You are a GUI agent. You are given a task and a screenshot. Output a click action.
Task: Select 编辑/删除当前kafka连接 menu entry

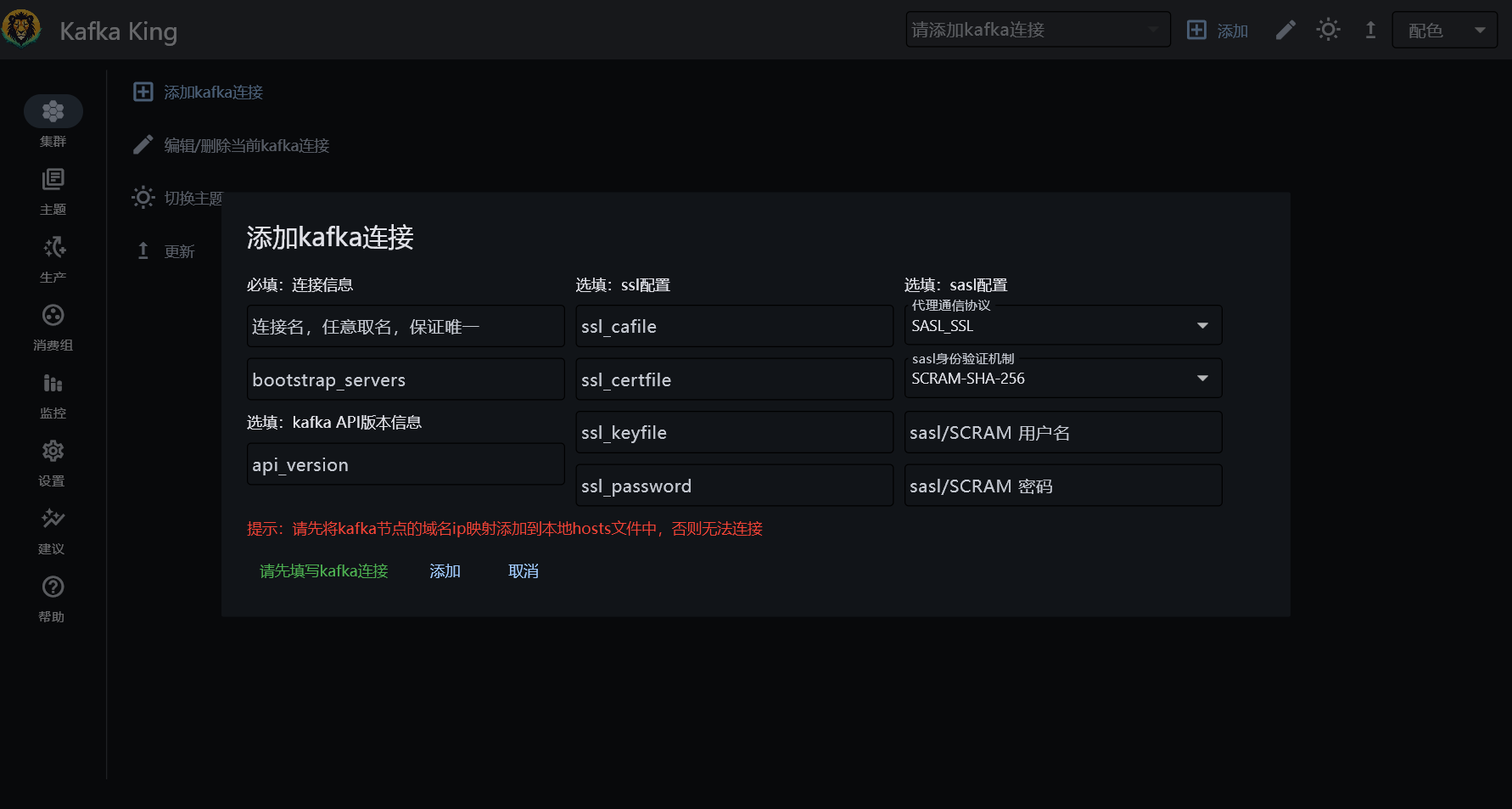(247, 145)
